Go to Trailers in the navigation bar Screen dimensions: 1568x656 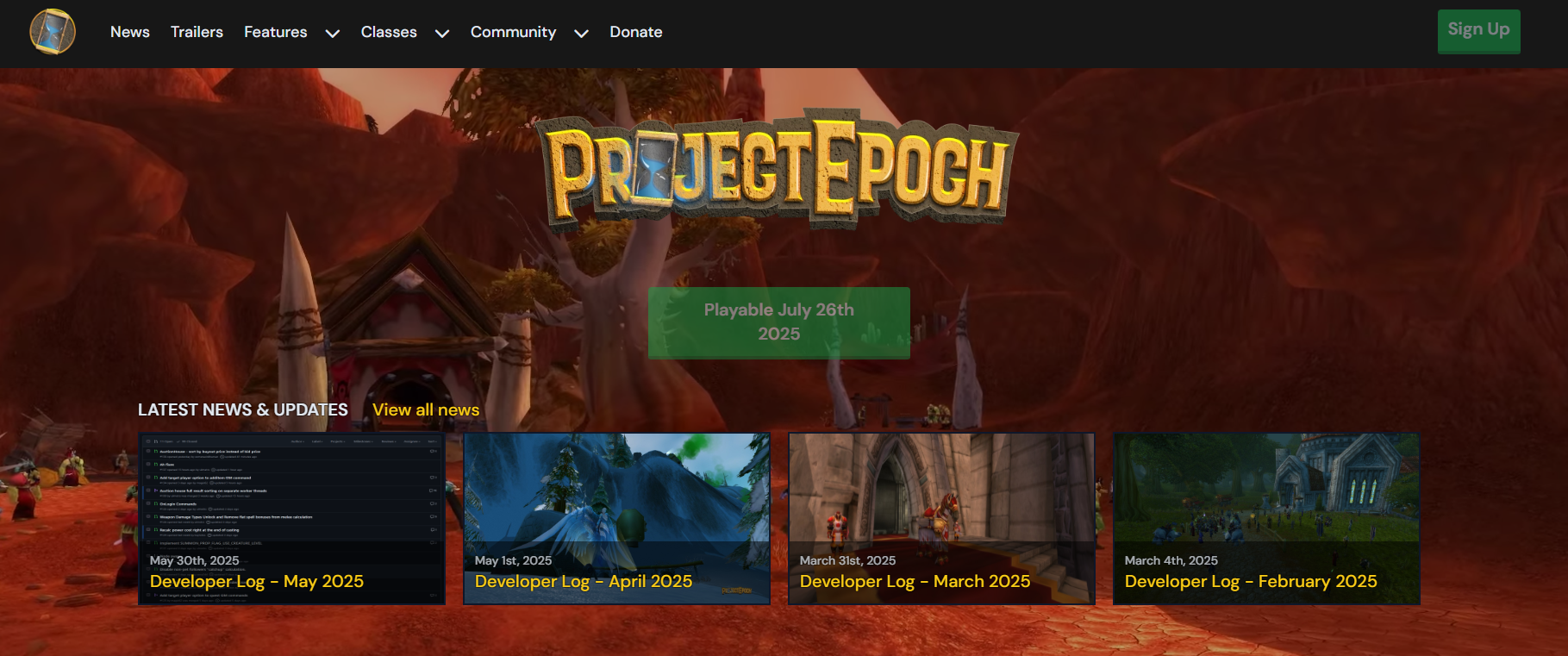(x=197, y=32)
